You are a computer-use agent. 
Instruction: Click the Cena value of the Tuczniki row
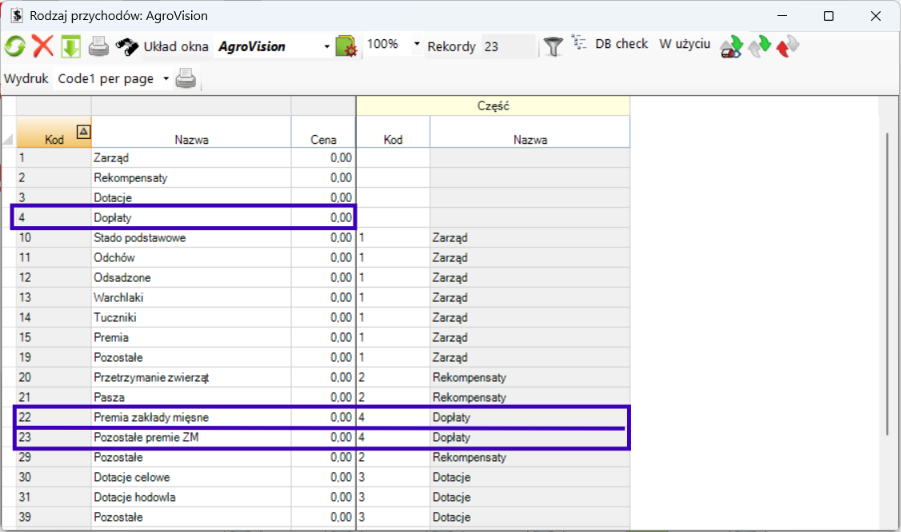[x=324, y=318]
